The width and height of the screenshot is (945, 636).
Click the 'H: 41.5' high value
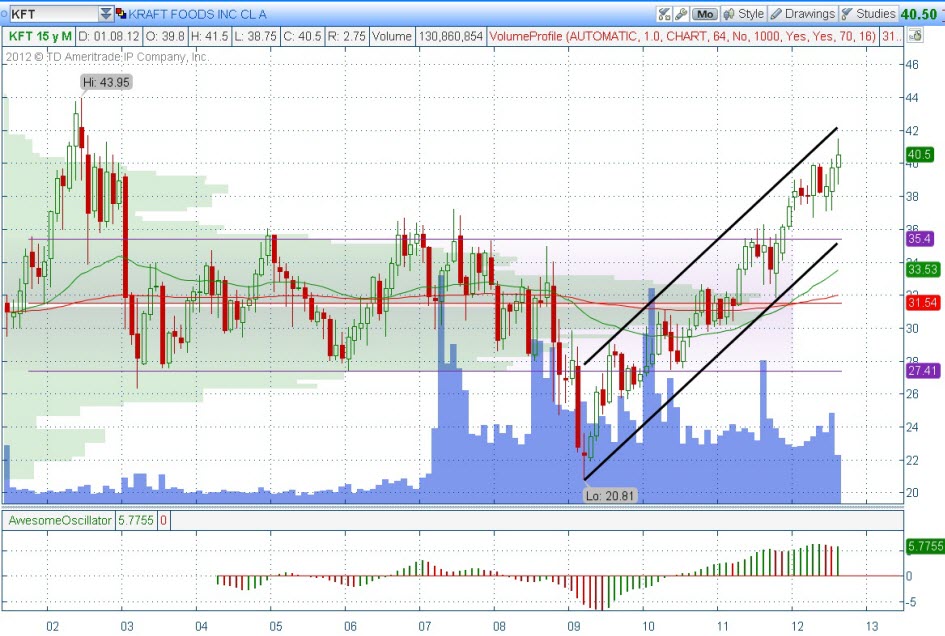209,36
